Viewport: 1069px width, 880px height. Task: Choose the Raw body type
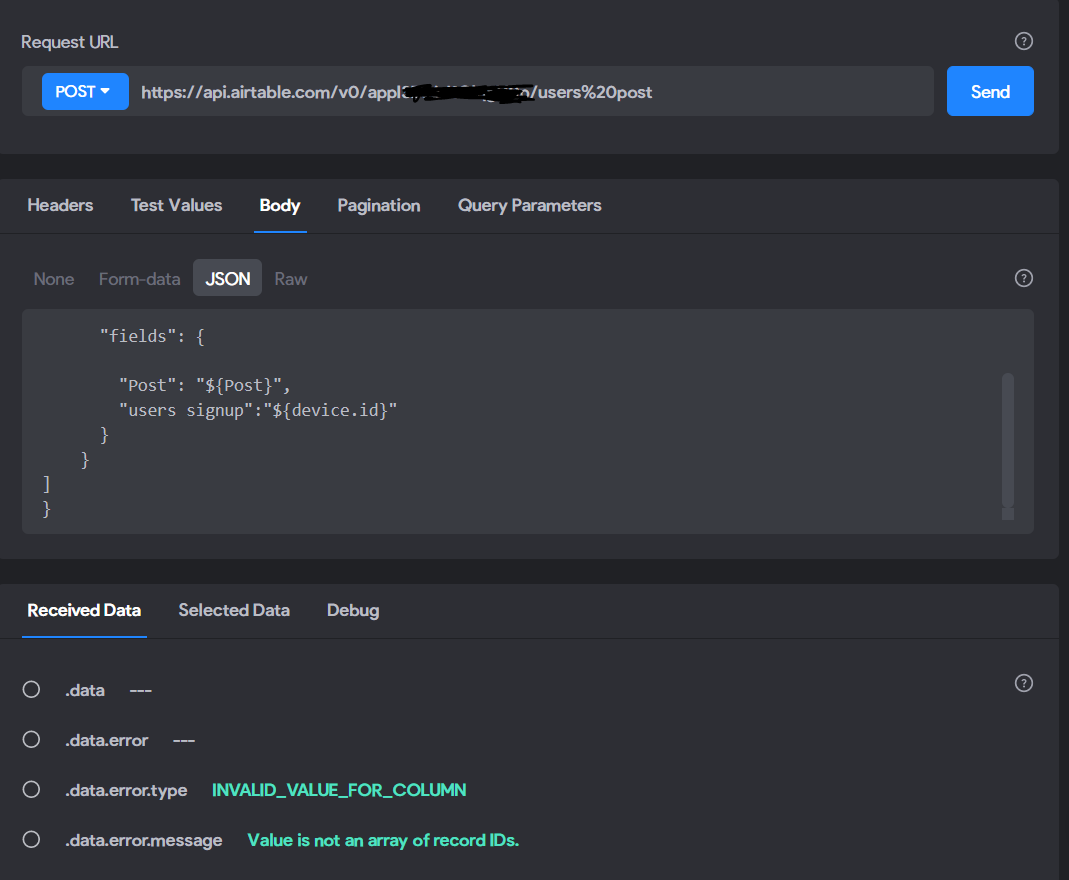click(291, 279)
